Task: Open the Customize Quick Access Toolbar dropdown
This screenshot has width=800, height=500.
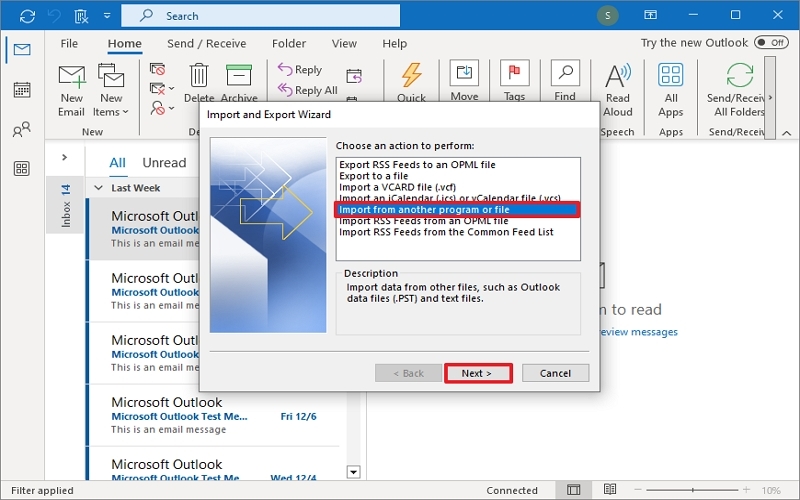Action: (107, 16)
